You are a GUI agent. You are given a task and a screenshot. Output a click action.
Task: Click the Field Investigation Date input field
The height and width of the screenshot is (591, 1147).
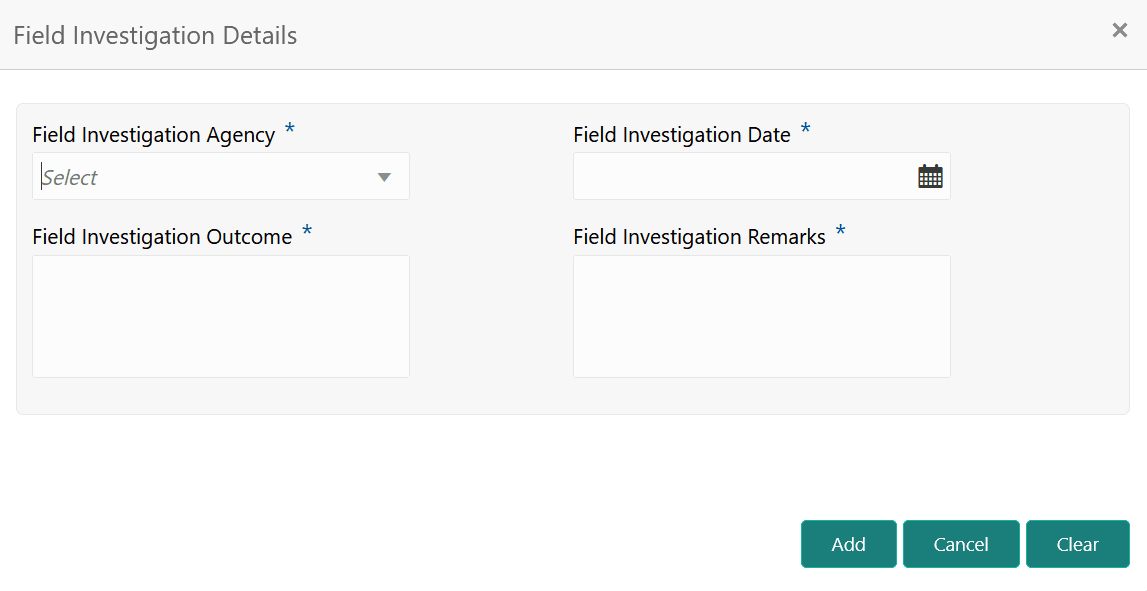[740, 175]
